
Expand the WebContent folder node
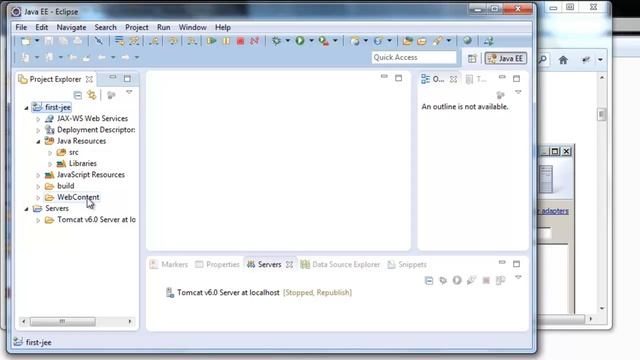(38, 198)
